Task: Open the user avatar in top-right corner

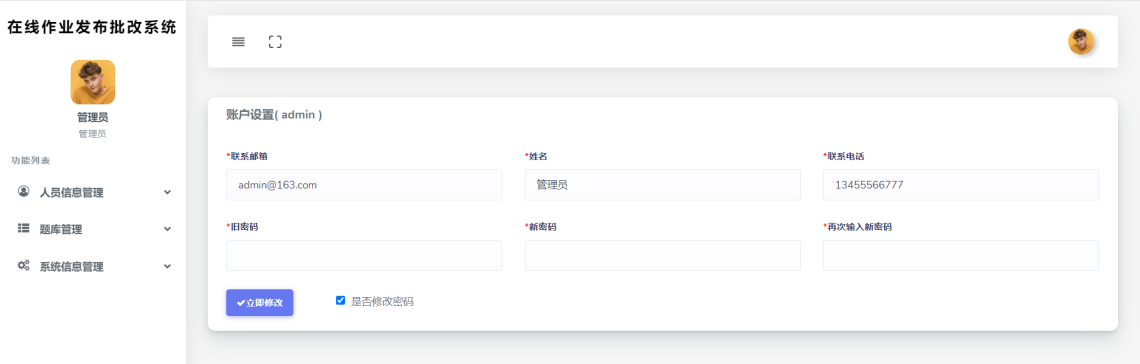Action: [1081, 41]
